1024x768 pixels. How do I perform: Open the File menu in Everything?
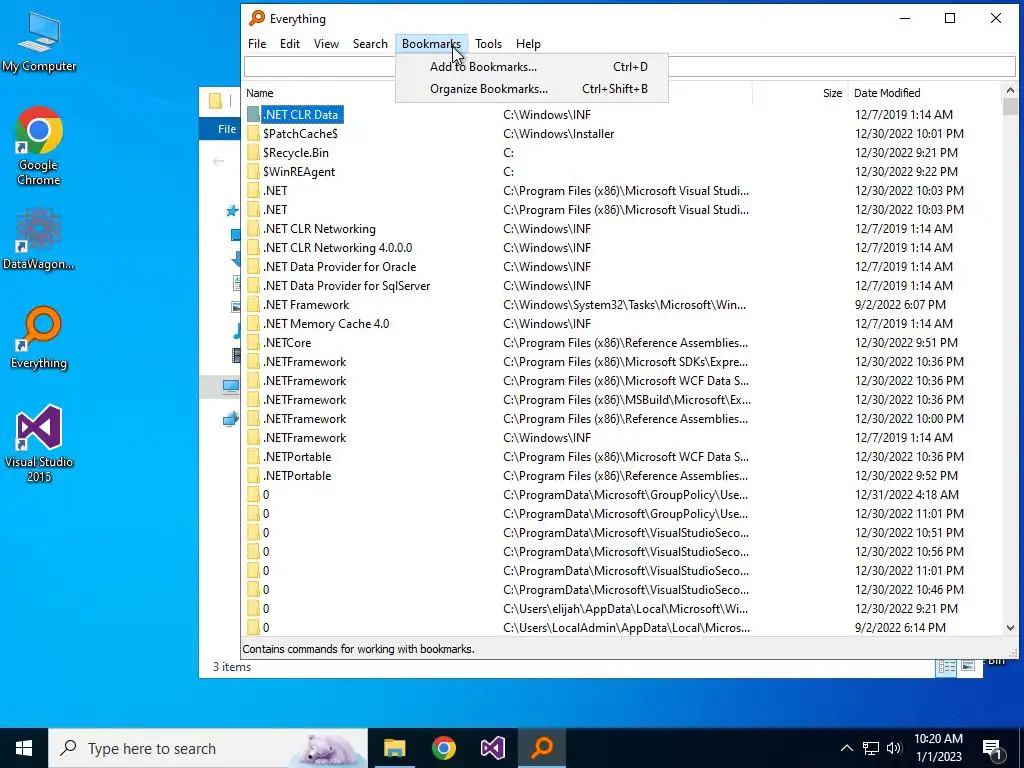(257, 44)
